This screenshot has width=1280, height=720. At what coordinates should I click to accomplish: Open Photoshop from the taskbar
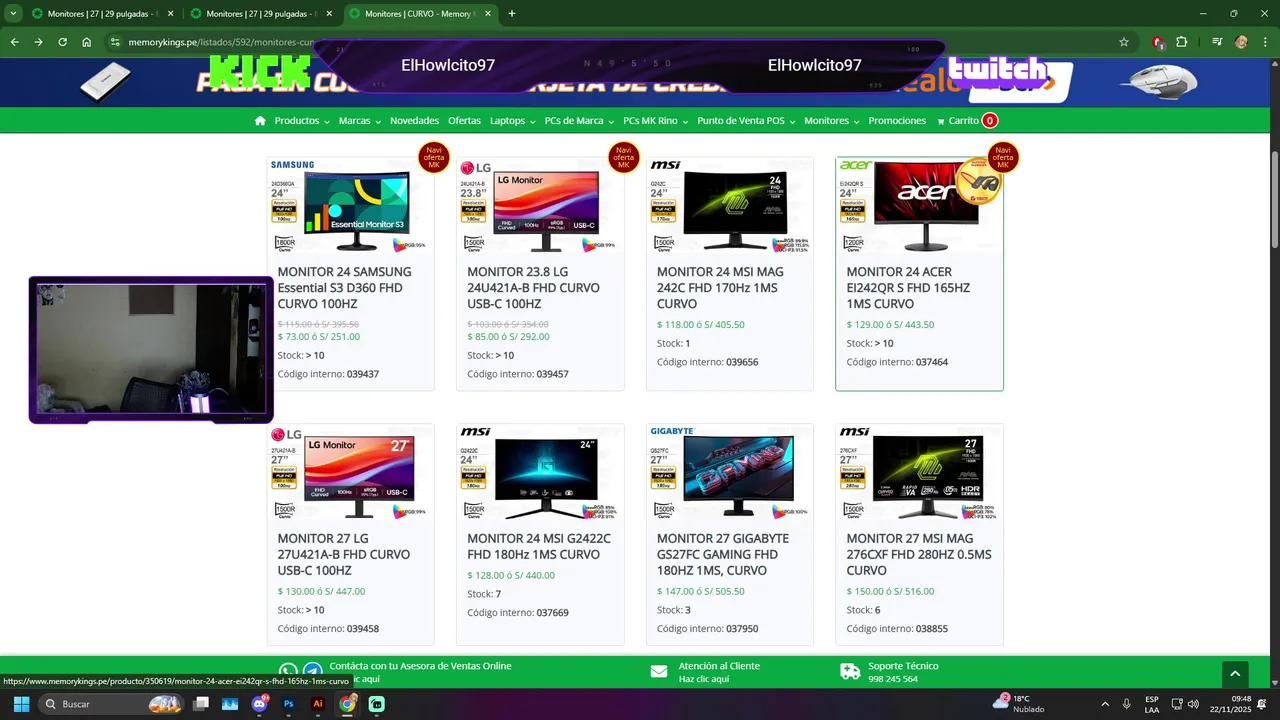tap(289, 704)
